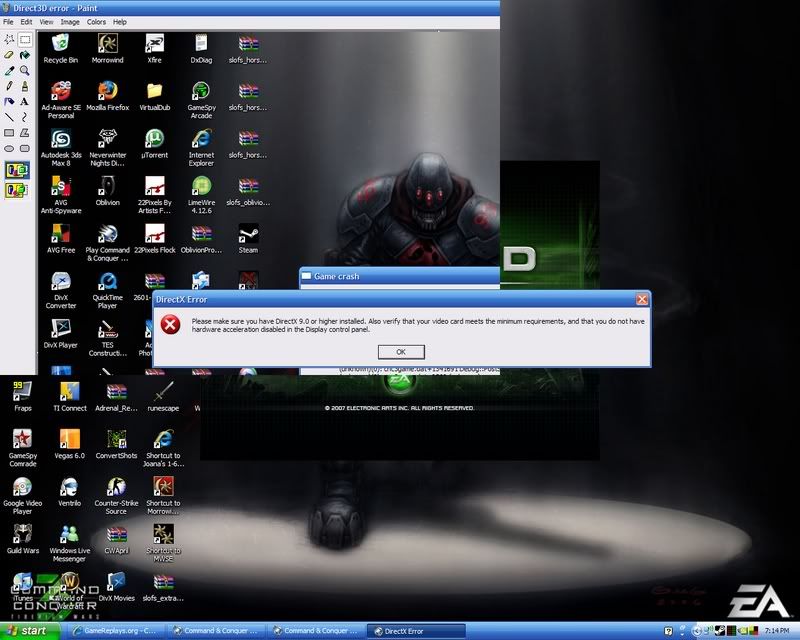The height and width of the screenshot is (640, 800).
Task: Click OK in the DirectX Error dialog
Action: click(x=401, y=352)
